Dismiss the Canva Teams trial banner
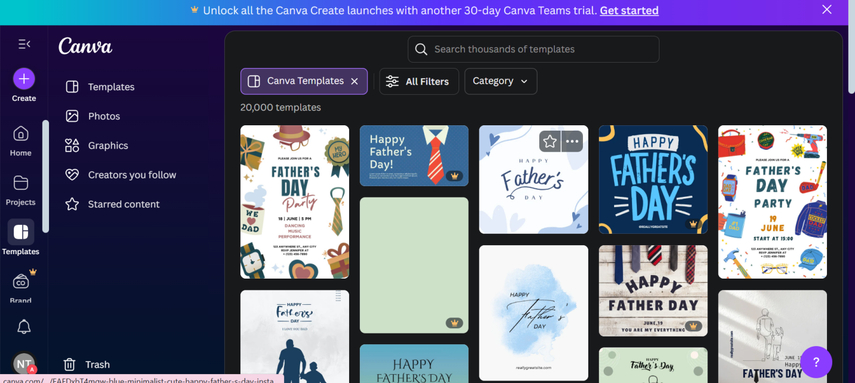The width and height of the screenshot is (855, 383). [827, 9]
